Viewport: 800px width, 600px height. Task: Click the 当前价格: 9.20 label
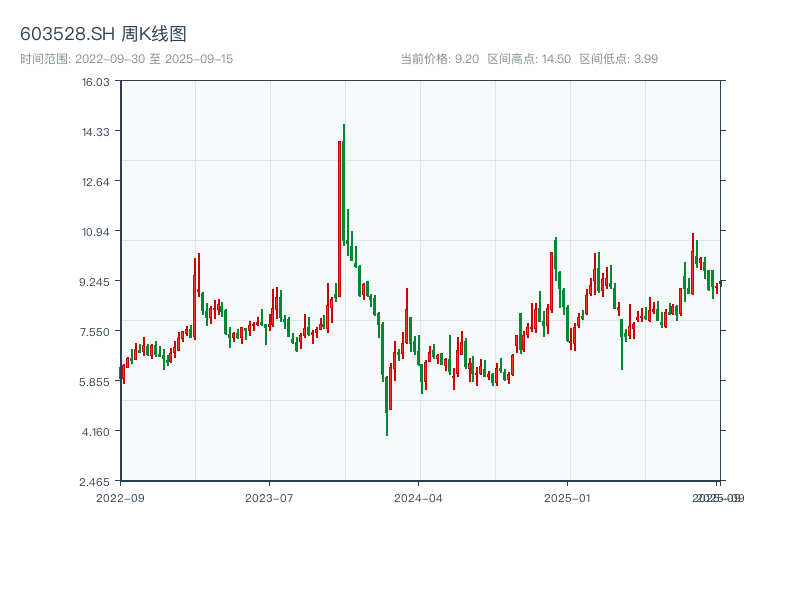coord(439,59)
